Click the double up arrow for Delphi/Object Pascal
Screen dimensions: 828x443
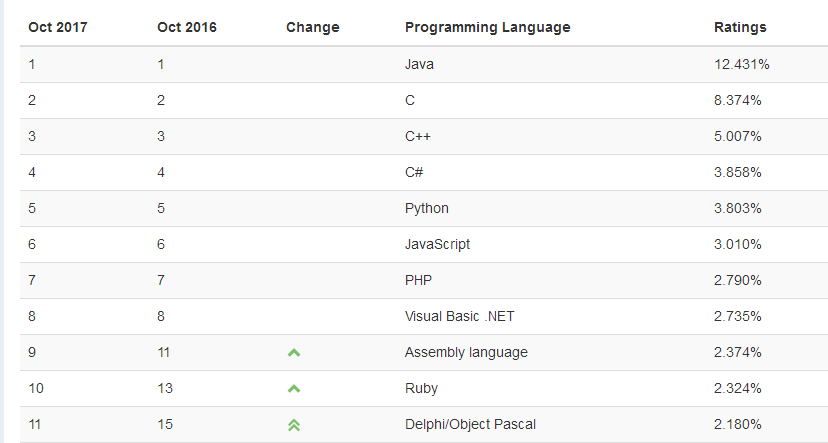(x=294, y=425)
